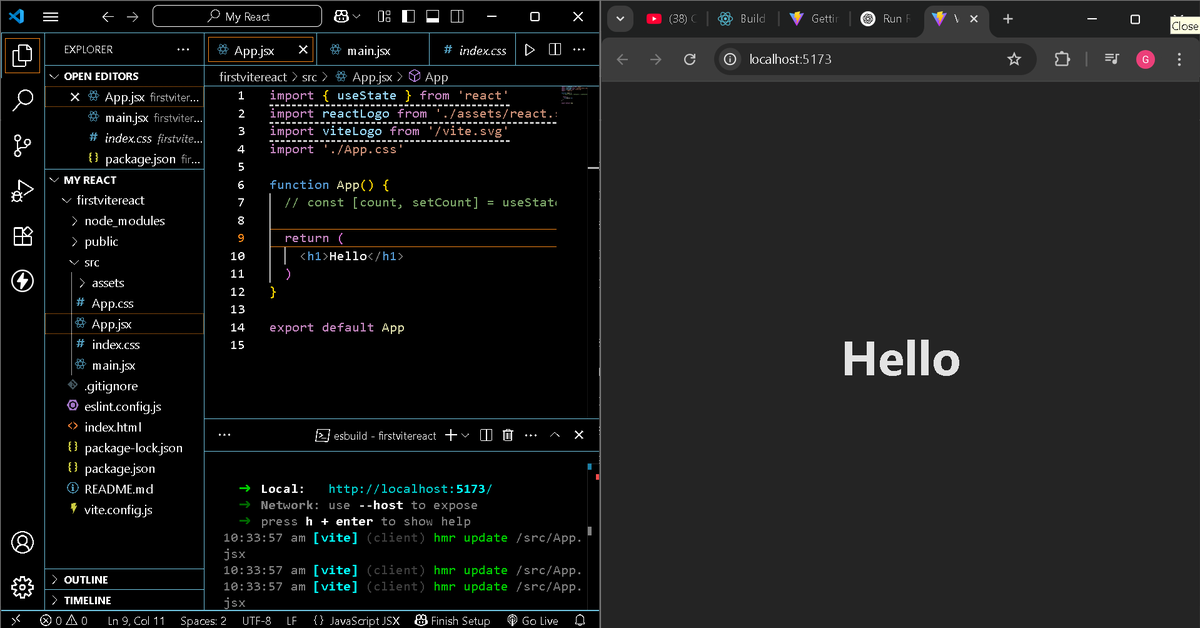Open Run and Debug view
Image resolution: width=1200 pixels, height=628 pixels.
(x=22, y=192)
